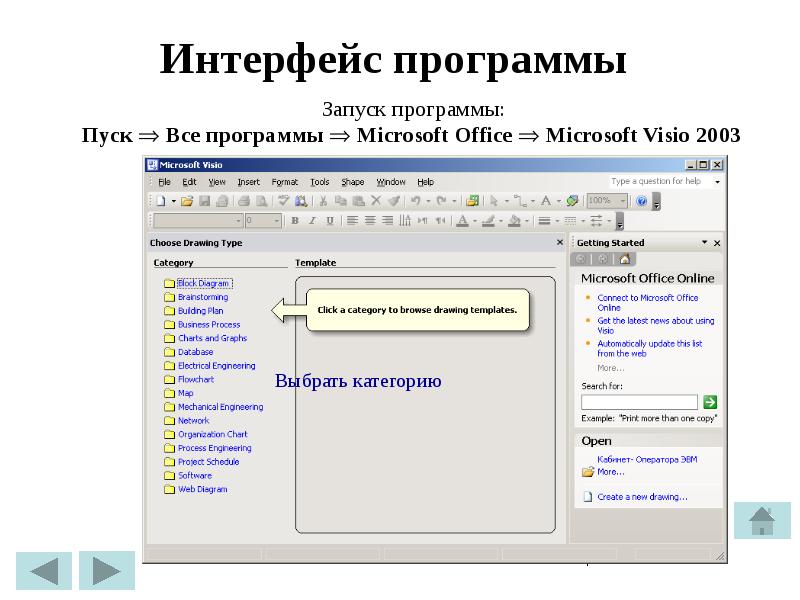Toggle Align Center
This screenshot has height=600, width=800.
370,221
